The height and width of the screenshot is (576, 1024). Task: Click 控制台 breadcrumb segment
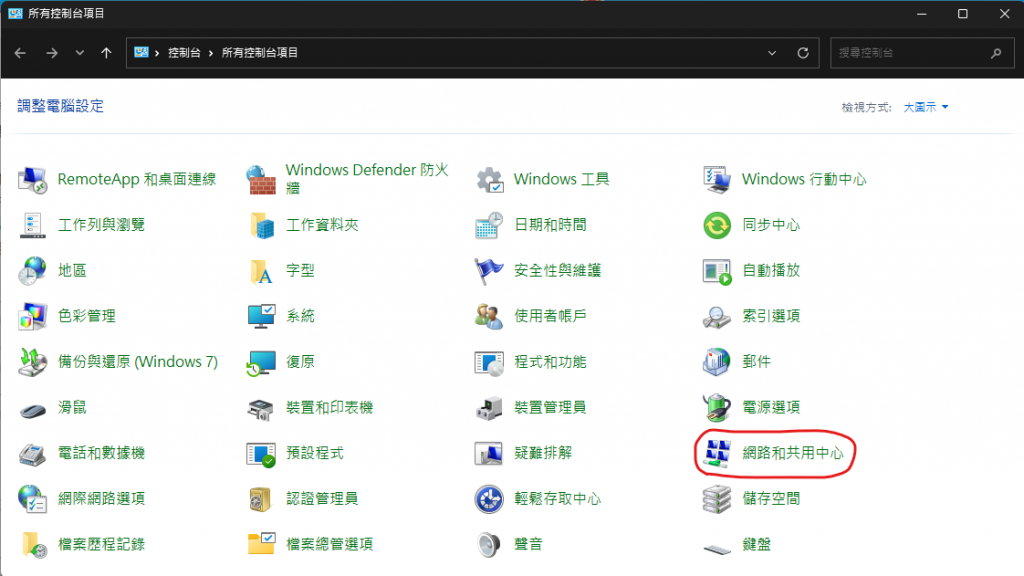point(184,53)
